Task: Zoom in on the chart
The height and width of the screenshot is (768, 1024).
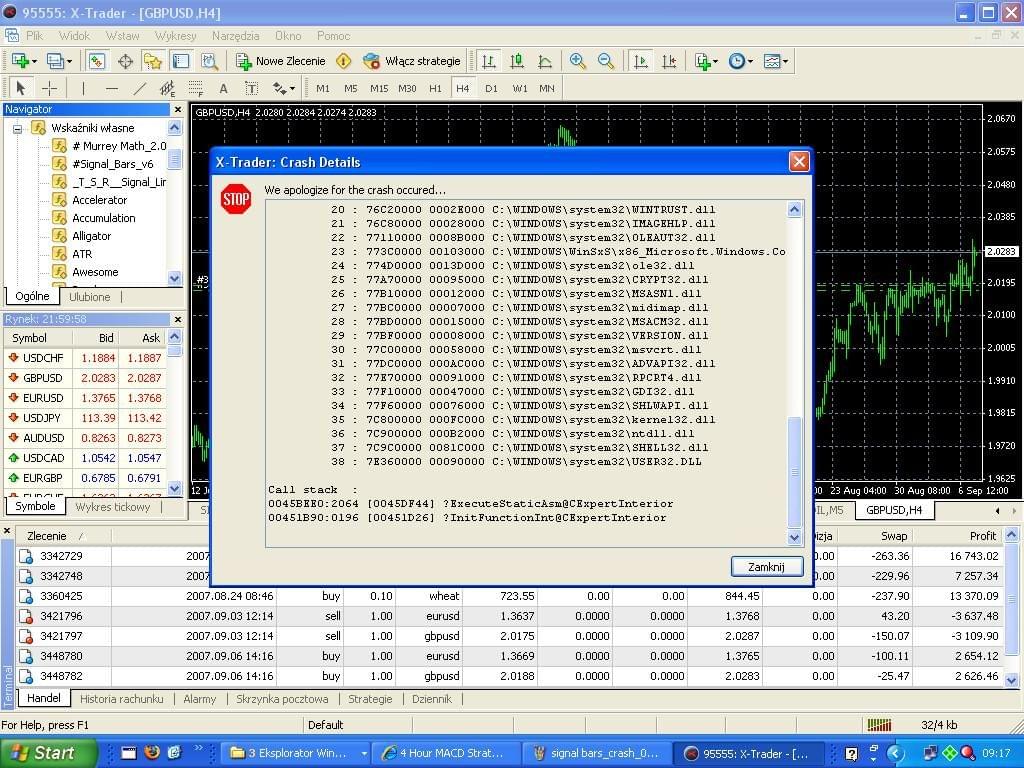Action: (x=577, y=61)
